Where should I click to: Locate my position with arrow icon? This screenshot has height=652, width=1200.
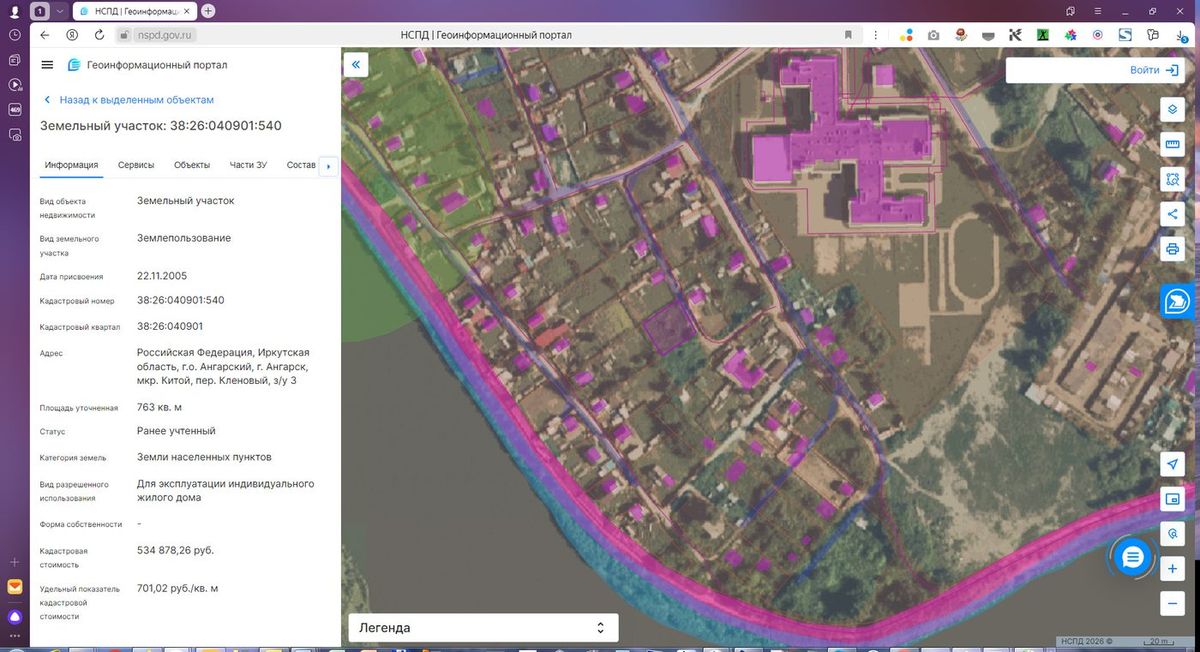click(1172, 464)
